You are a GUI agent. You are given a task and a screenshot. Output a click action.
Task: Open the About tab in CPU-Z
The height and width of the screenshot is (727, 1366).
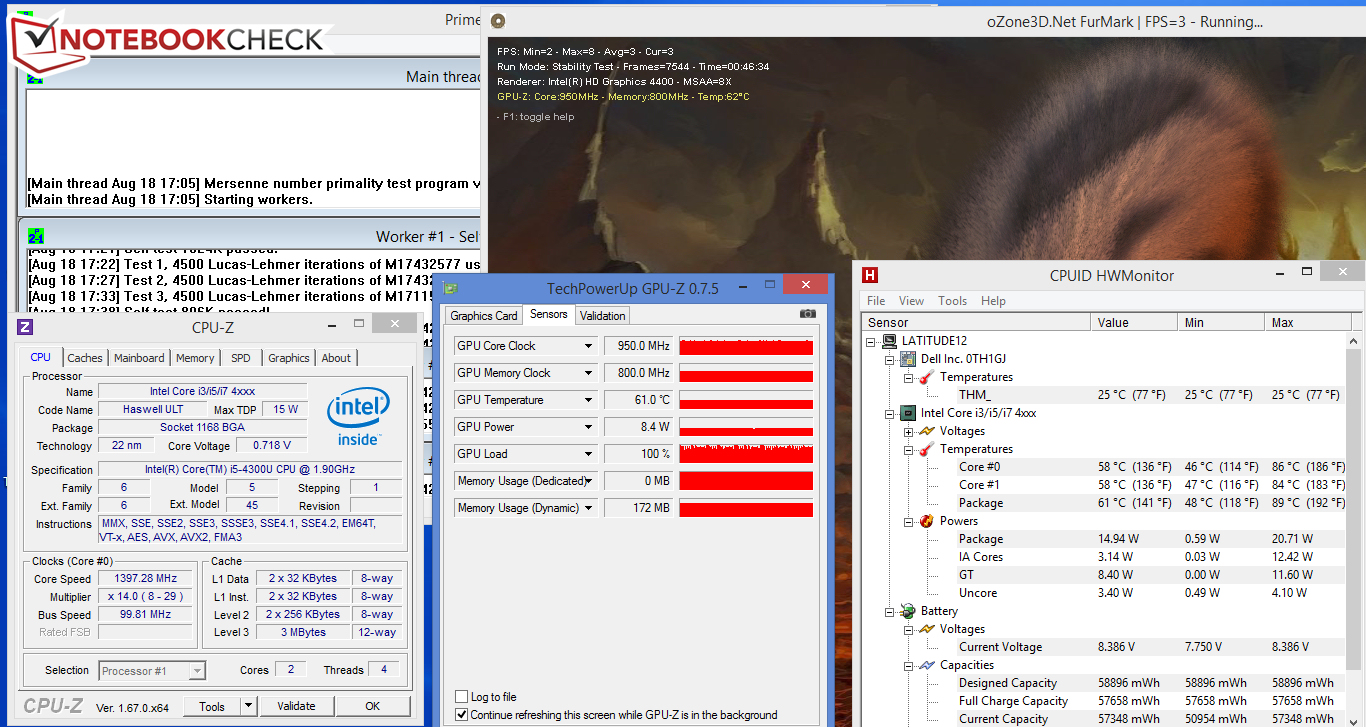tap(336, 358)
